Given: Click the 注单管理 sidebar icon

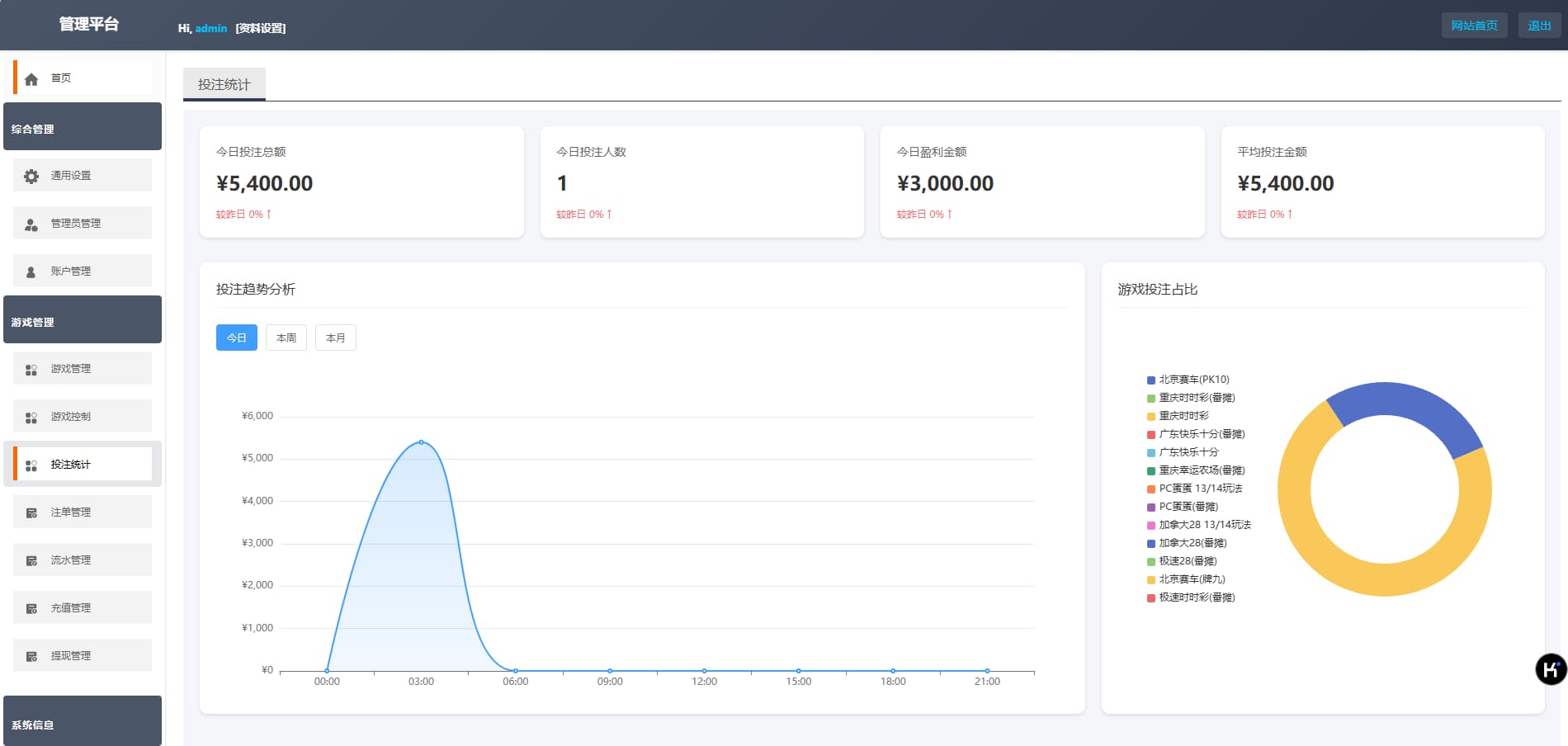Looking at the screenshot, I should coord(31,513).
